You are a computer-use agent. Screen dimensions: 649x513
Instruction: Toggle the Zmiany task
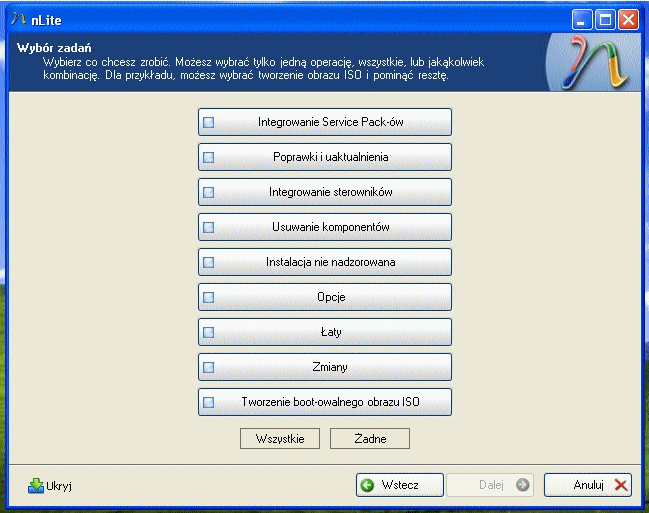[324, 367]
